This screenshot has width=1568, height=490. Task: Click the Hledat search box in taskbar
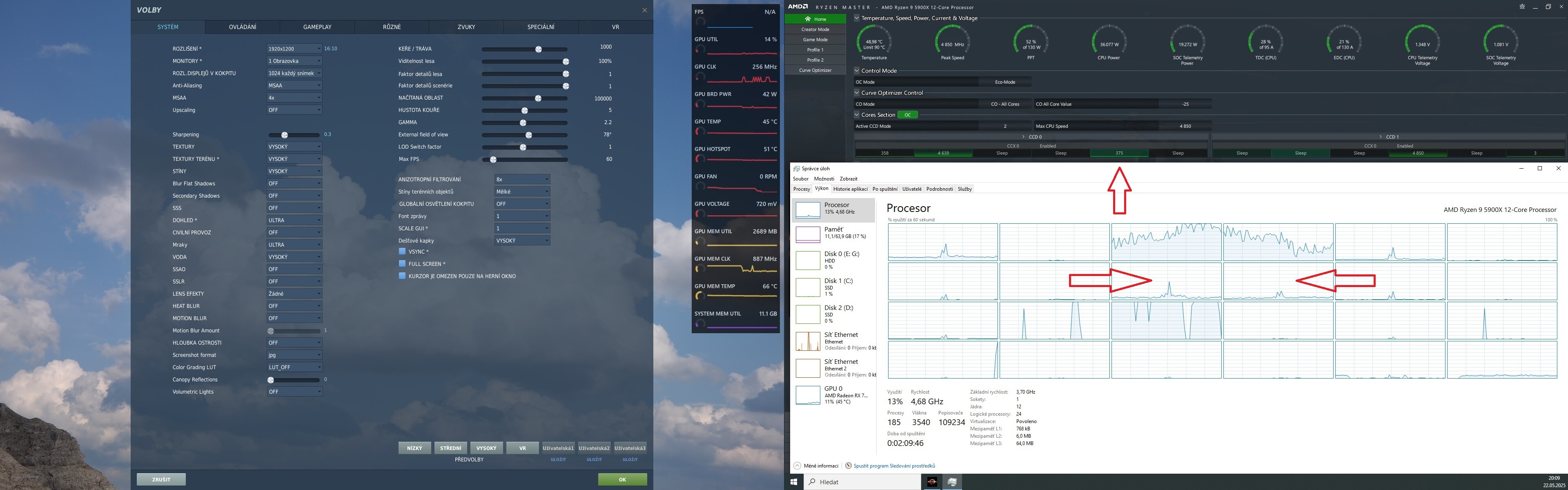862,482
